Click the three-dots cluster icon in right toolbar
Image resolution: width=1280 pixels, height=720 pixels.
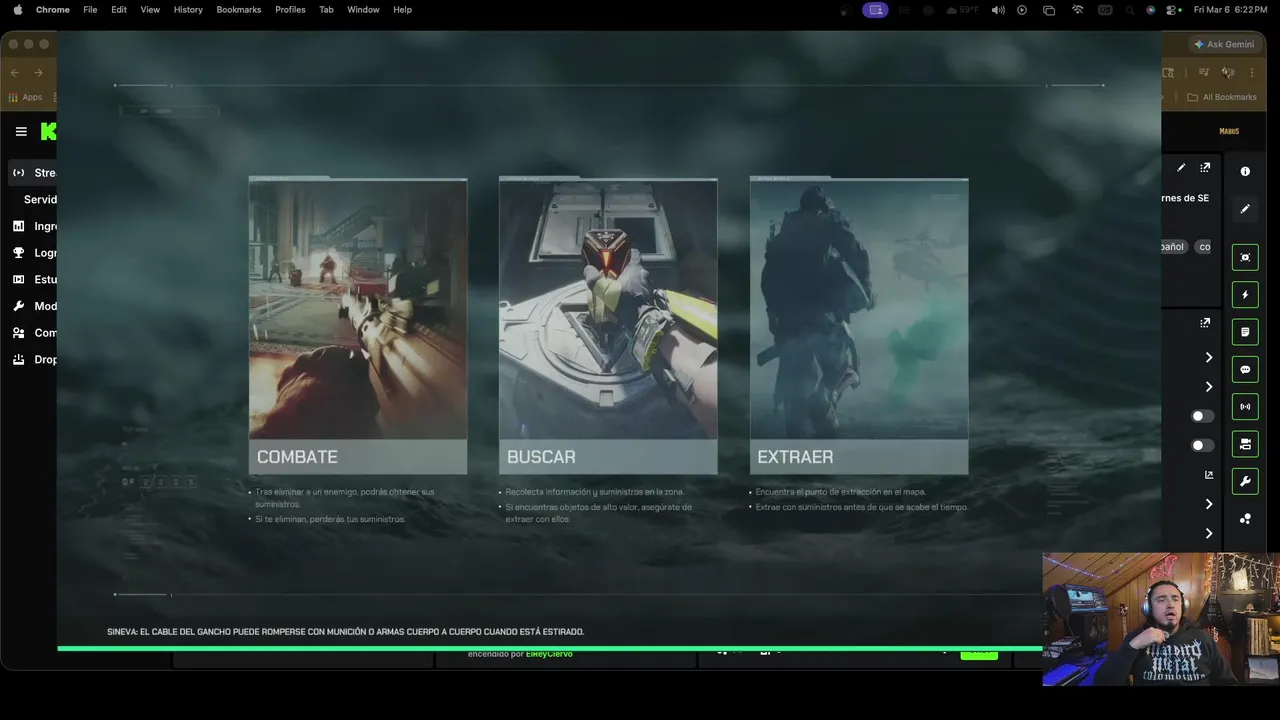pos(1245,519)
